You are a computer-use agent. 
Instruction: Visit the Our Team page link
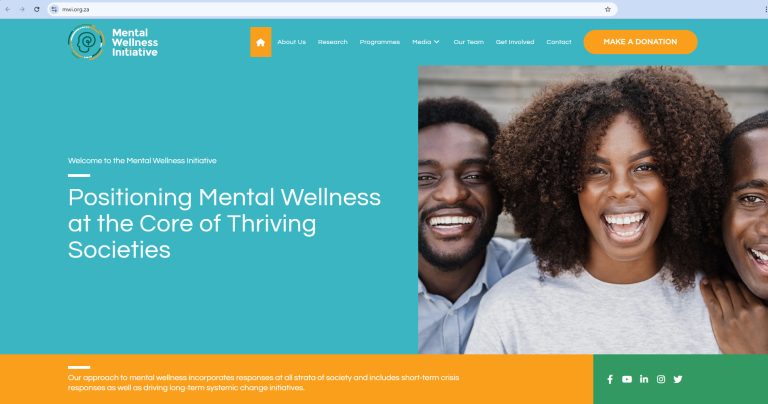[469, 42]
